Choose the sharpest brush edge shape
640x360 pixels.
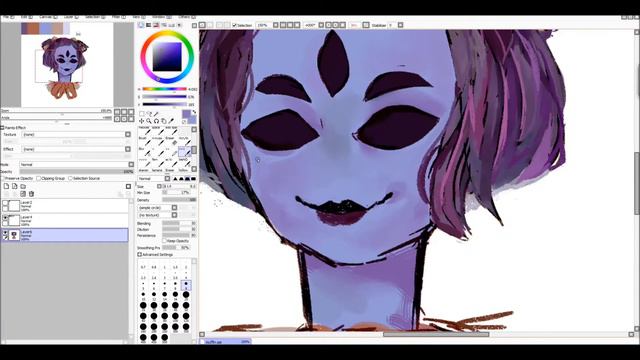pyautogui.click(x=175, y=179)
